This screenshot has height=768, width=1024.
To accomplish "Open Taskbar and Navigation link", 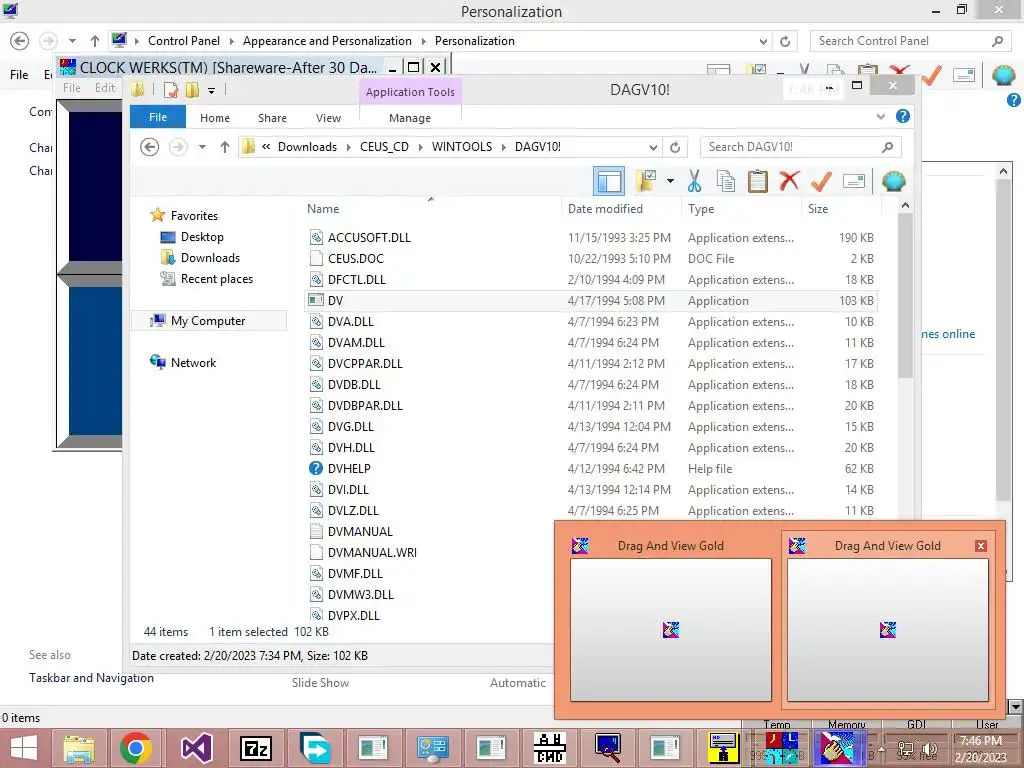I will click(91, 678).
